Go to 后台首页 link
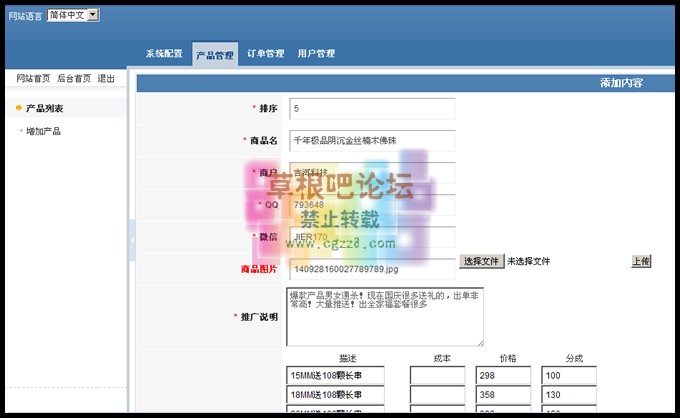This screenshot has height=418, width=680. [74, 78]
